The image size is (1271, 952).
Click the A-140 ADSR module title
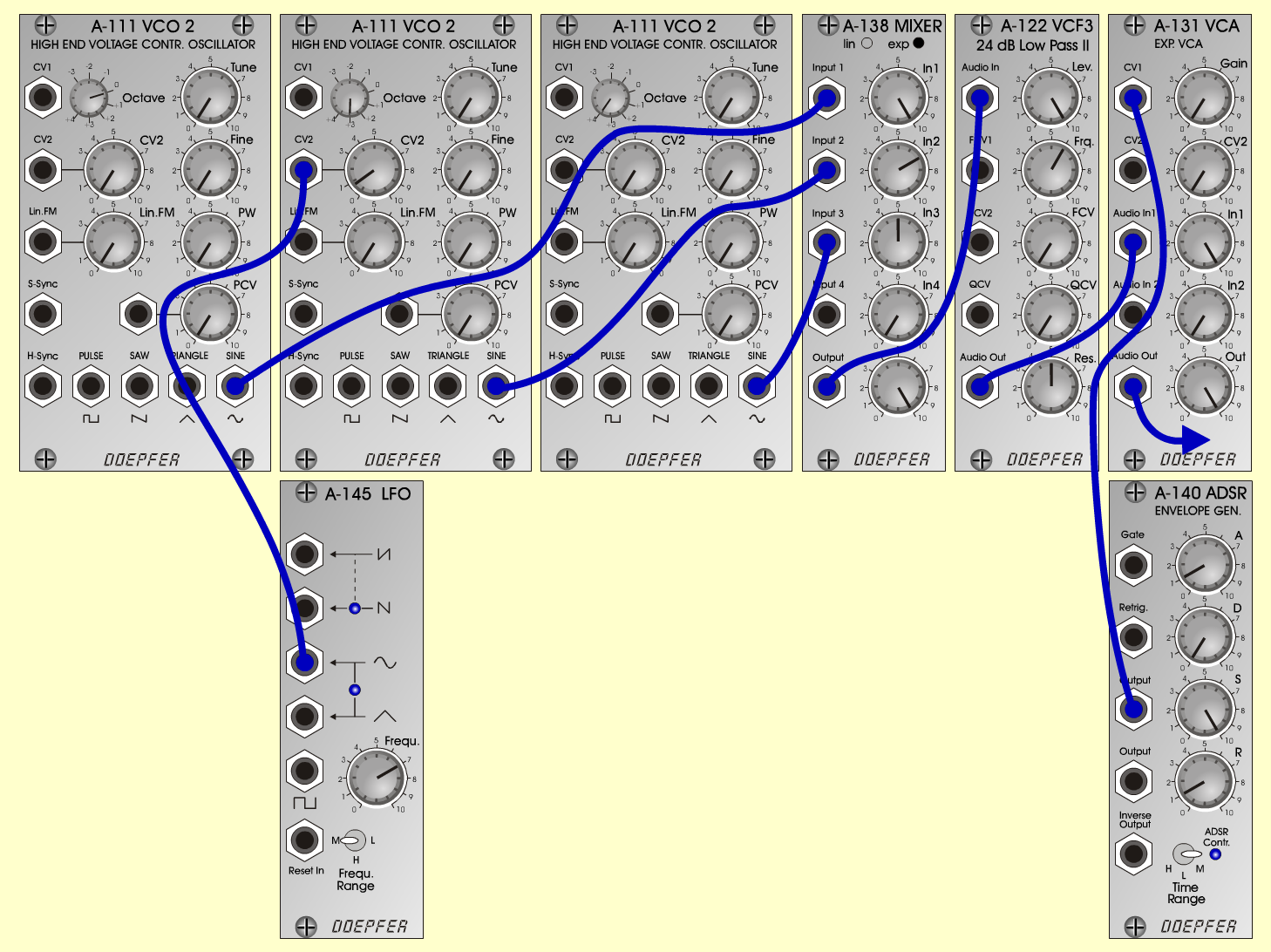(1200, 493)
